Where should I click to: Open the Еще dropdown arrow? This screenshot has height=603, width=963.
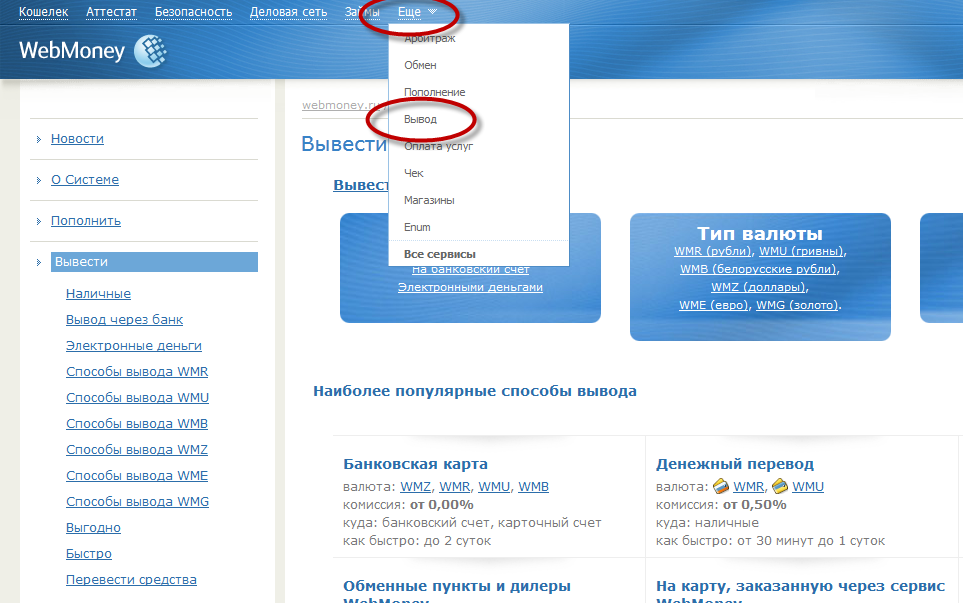[x=432, y=12]
